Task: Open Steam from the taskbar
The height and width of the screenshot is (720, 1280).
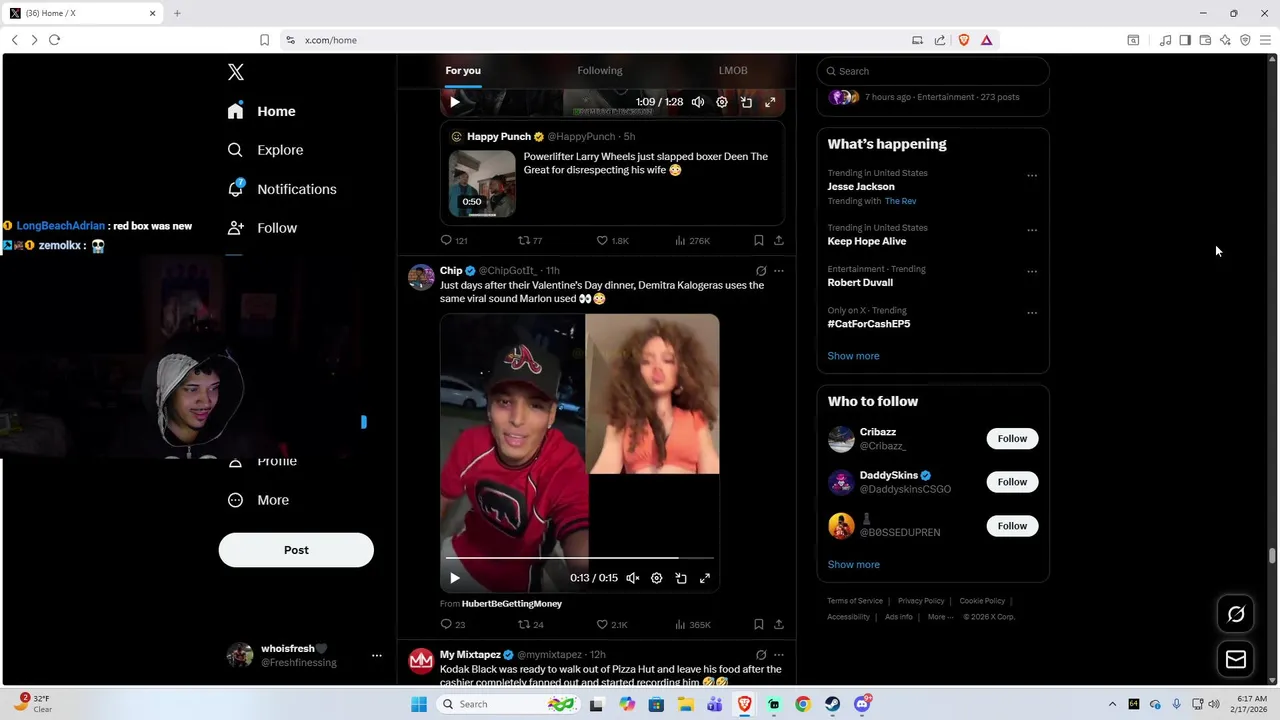Action: 832,704
